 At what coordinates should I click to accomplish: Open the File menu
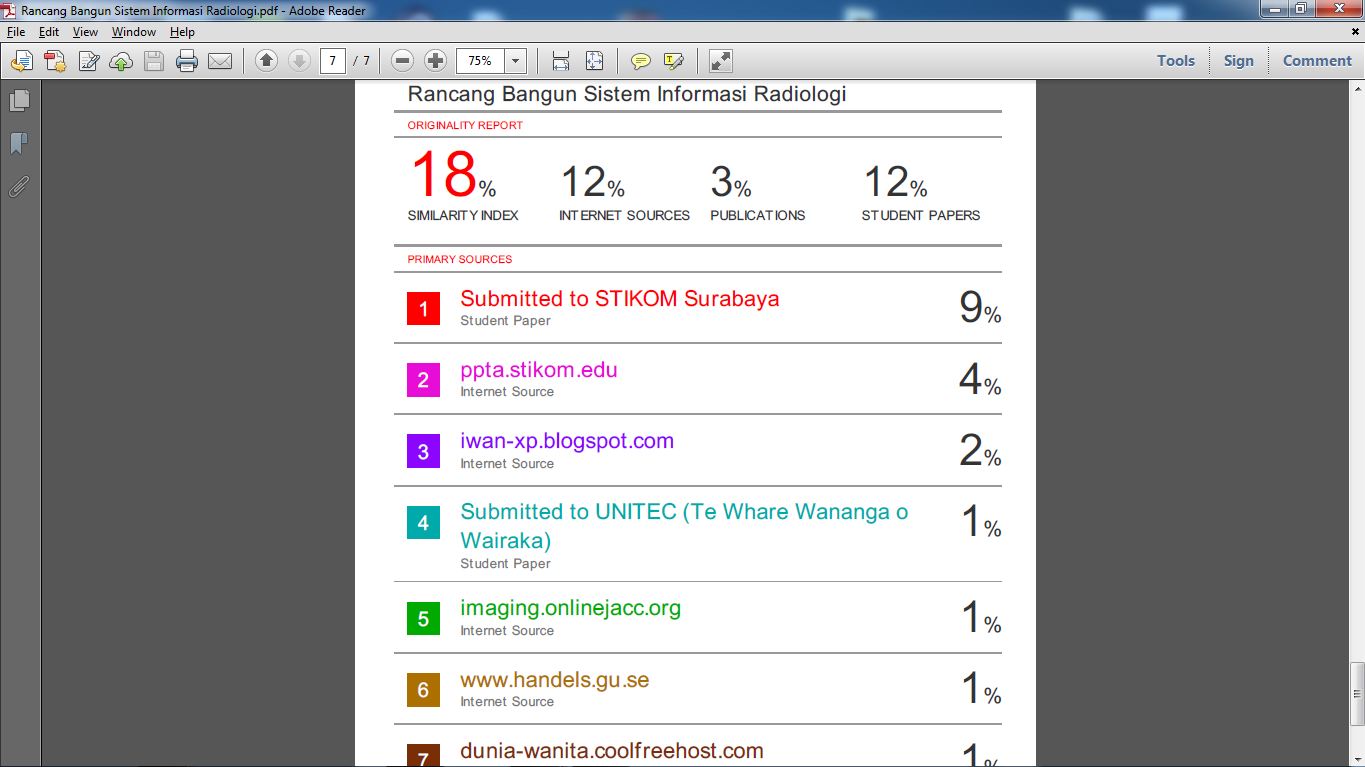coord(16,32)
